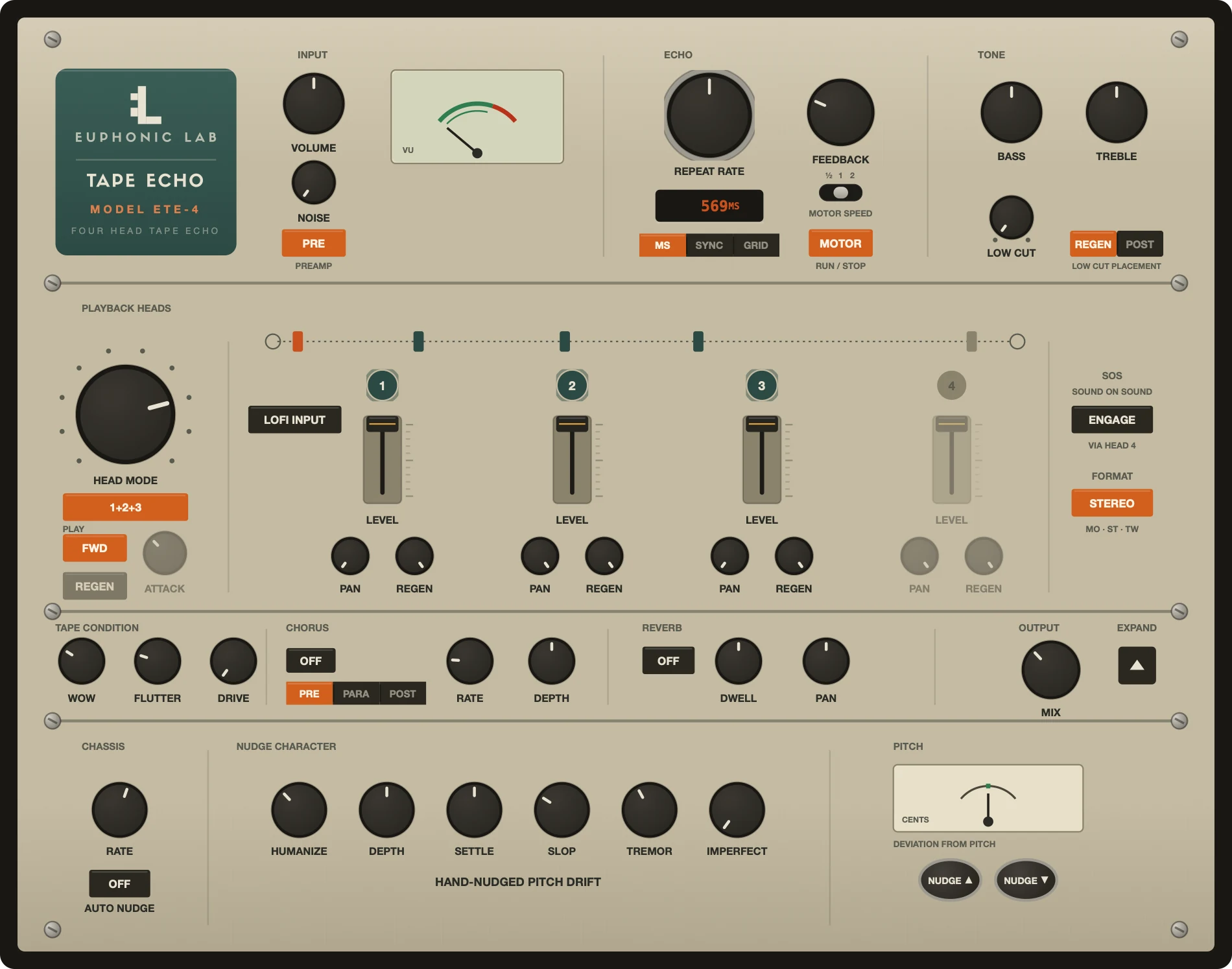The image size is (1232, 969).
Task: Toggle the PRE preamp button
Action: point(313,243)
